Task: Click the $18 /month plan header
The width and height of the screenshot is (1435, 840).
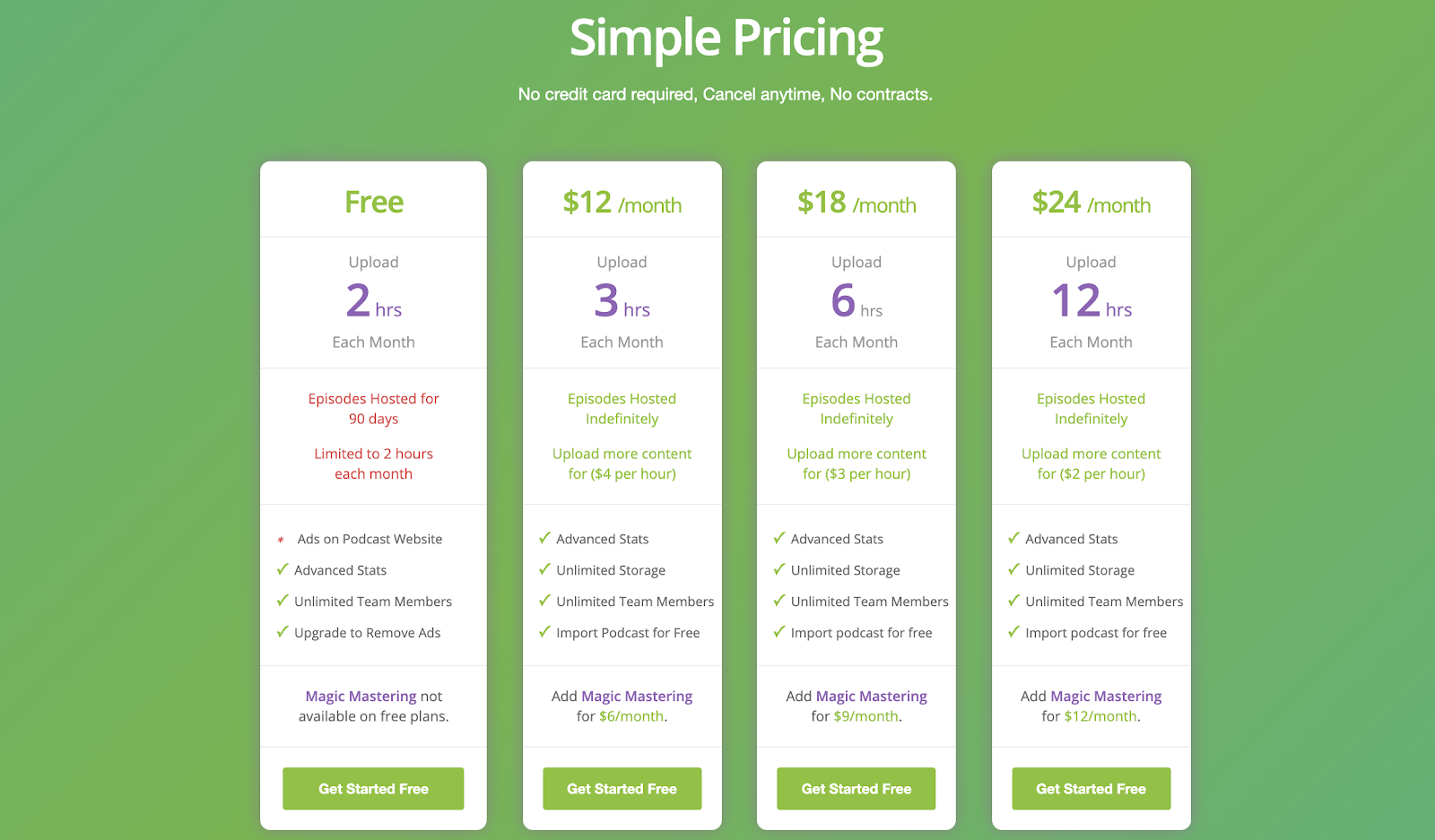Action: (857, 203)
